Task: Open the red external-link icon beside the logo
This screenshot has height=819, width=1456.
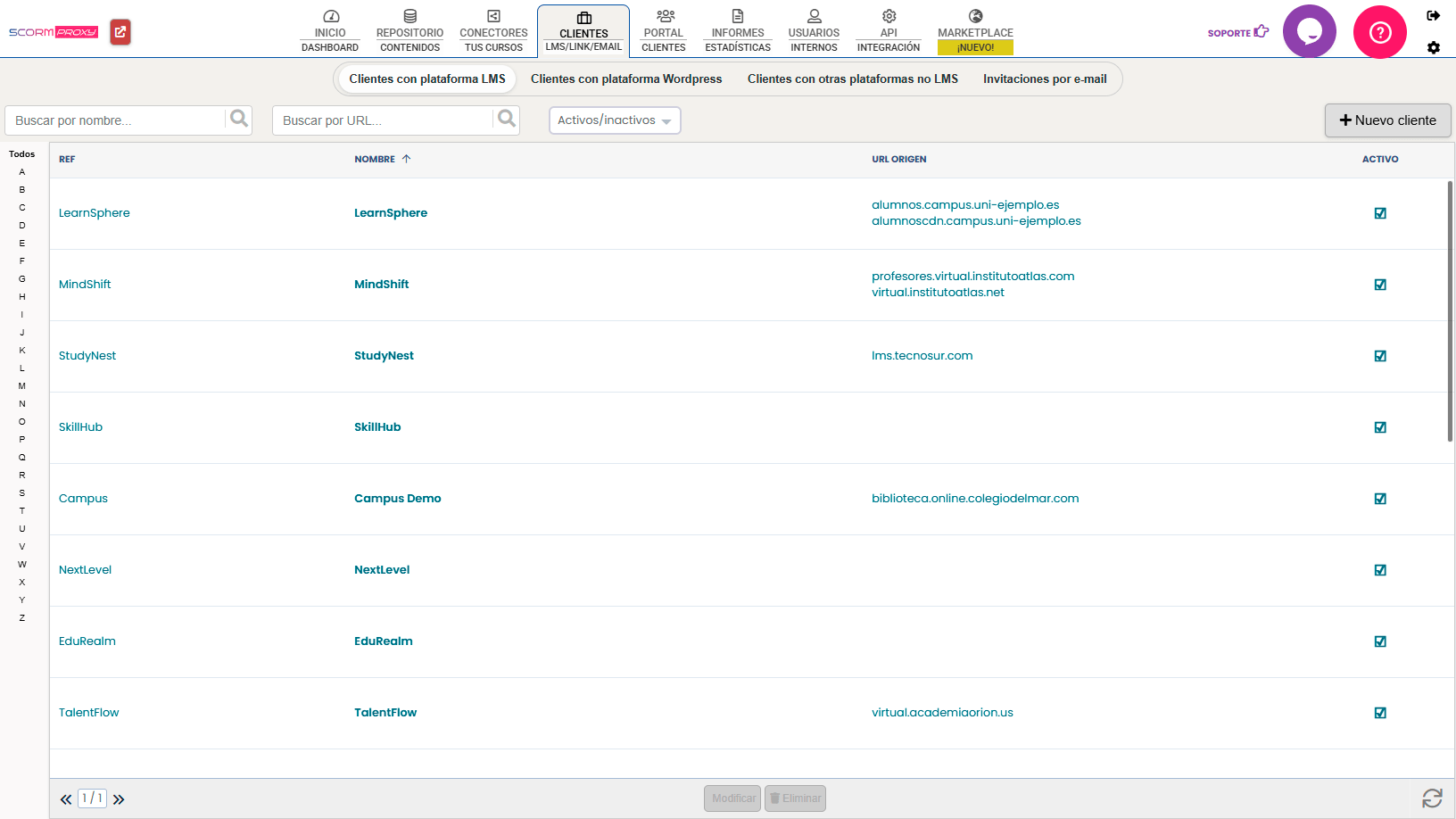Action: [120, 32]
